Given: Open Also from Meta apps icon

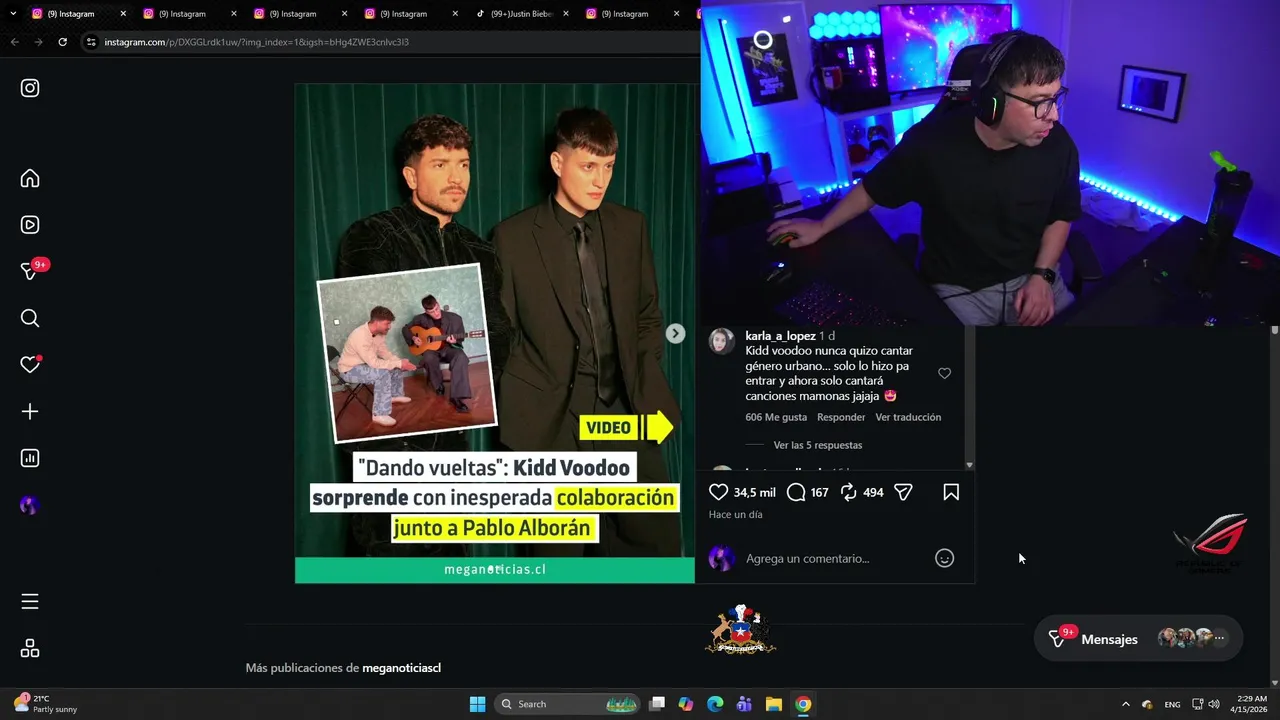Looking at the screenshot, I should pyautogui.click(x=30, y=649).
